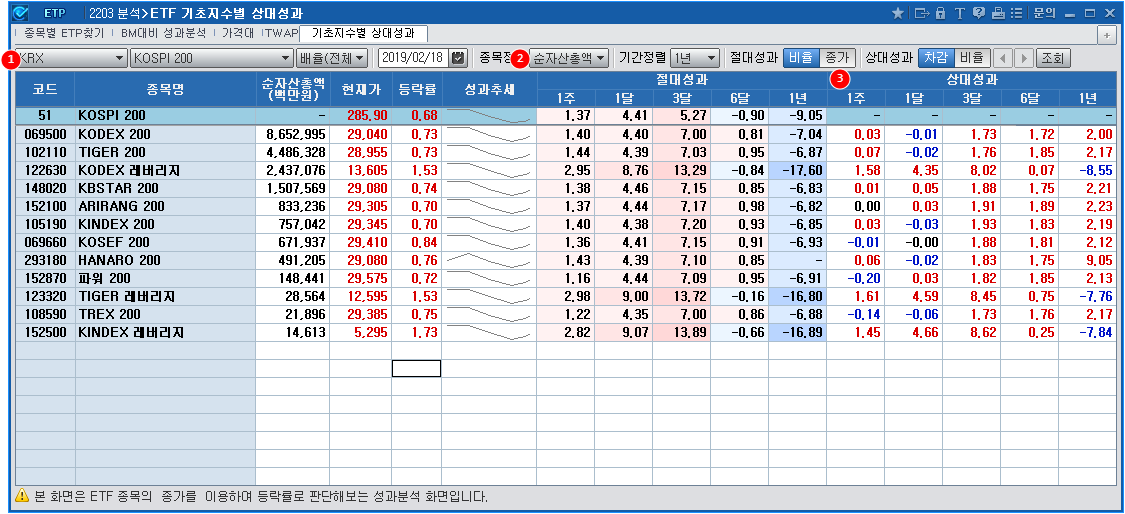Screen dimensions: 1125x514
Task: Click the 조회 search button
Action: tap(1053, 58)
